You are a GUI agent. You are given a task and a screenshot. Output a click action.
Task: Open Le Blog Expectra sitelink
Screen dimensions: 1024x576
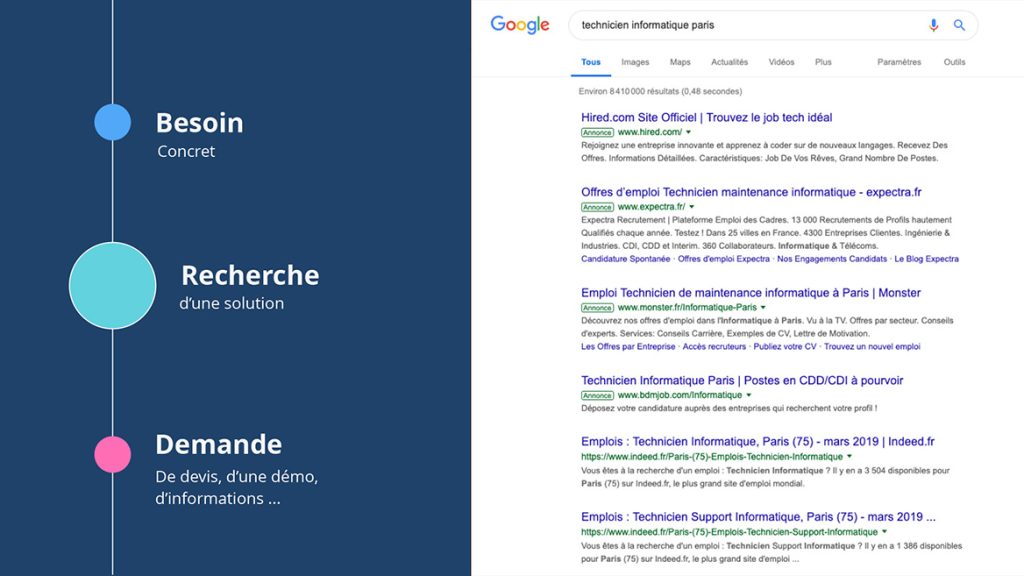(x=926, y=259)
